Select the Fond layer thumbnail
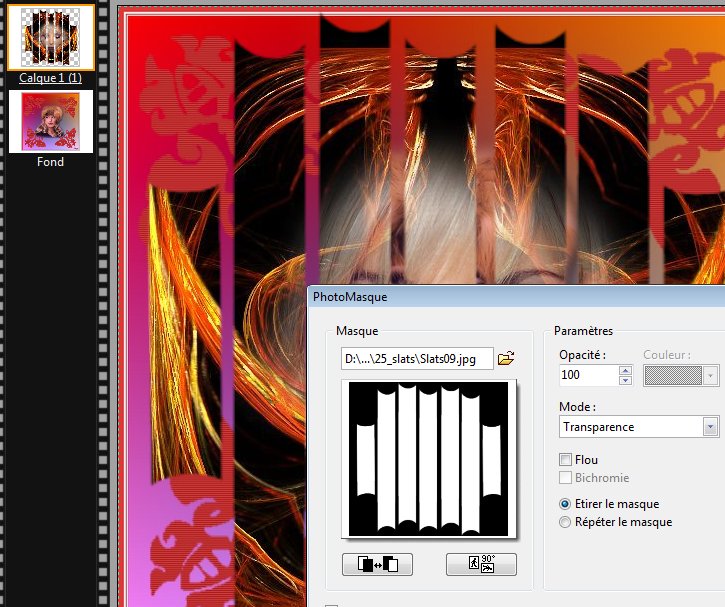Image resolution: width=725 pixels, height=607 pixels. click(x=51, y=121)
